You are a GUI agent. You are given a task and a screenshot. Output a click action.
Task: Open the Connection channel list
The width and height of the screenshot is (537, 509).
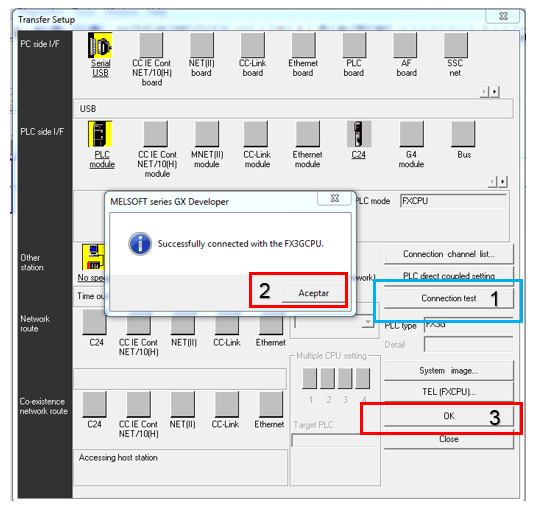click(449, 254)
